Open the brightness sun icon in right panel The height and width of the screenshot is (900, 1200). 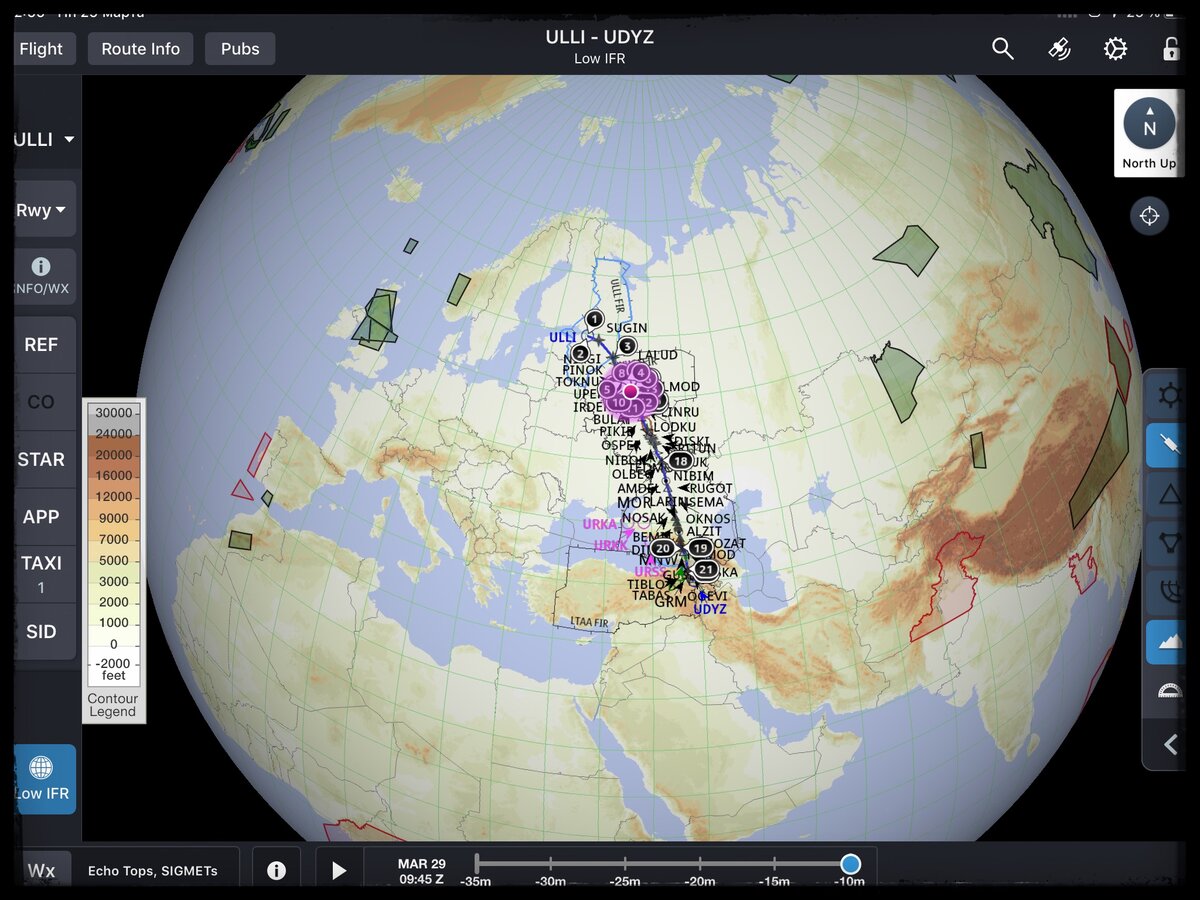1169,395
